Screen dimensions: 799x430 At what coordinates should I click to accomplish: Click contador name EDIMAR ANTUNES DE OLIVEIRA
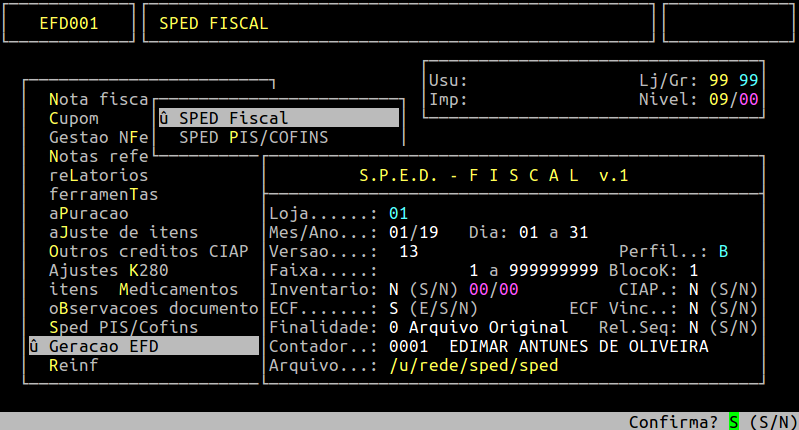coord(578,346)
